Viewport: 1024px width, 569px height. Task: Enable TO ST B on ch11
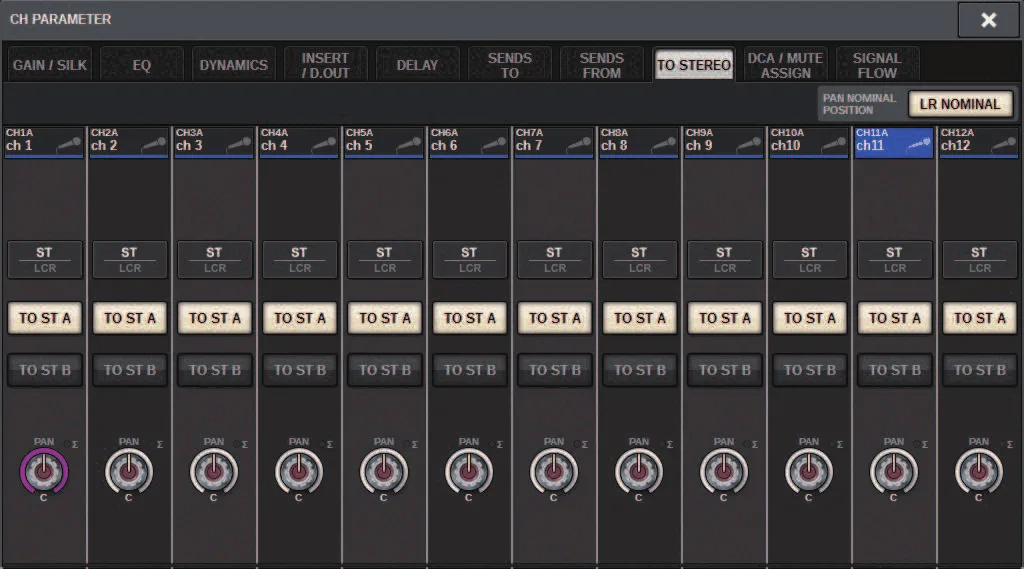click(x=894, y=370)
